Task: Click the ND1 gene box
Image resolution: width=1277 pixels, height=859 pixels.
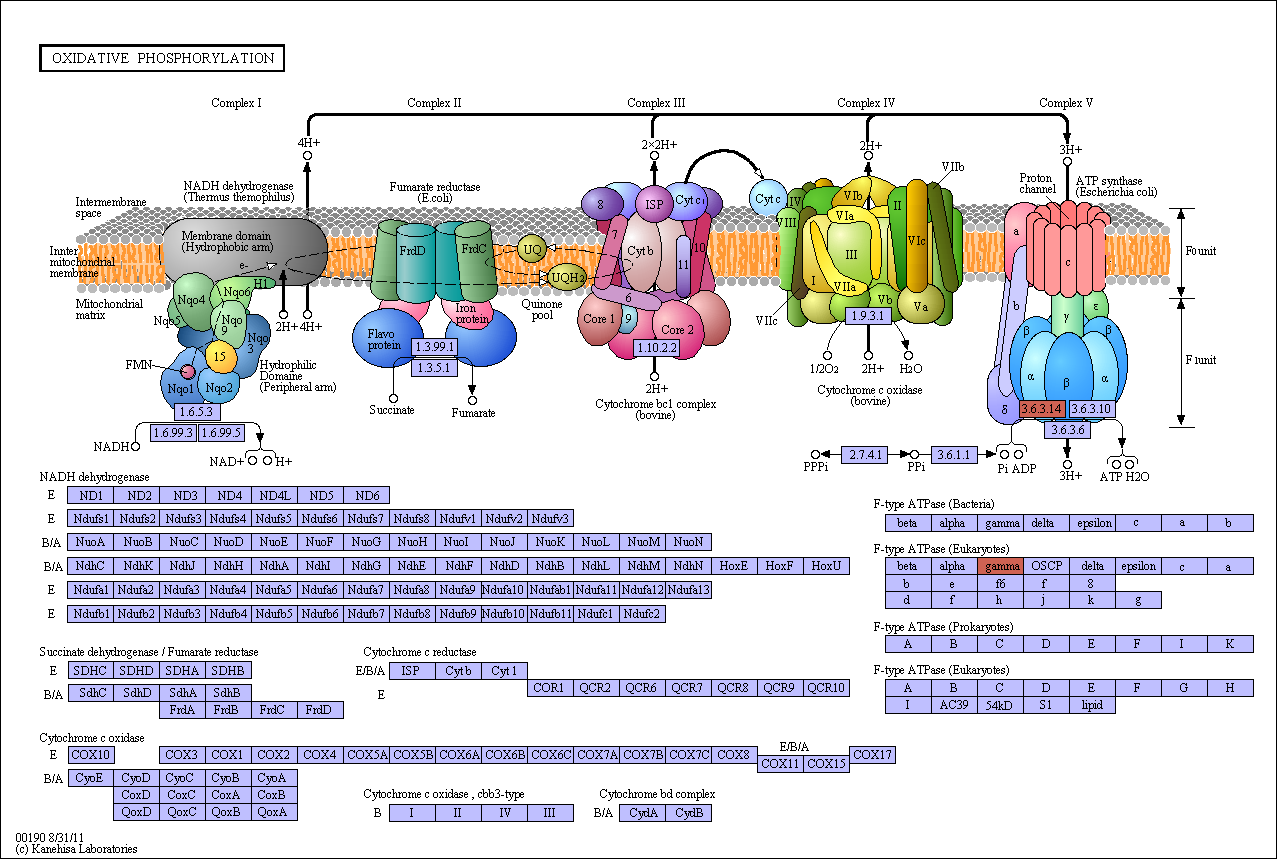Action: point(91,495)
